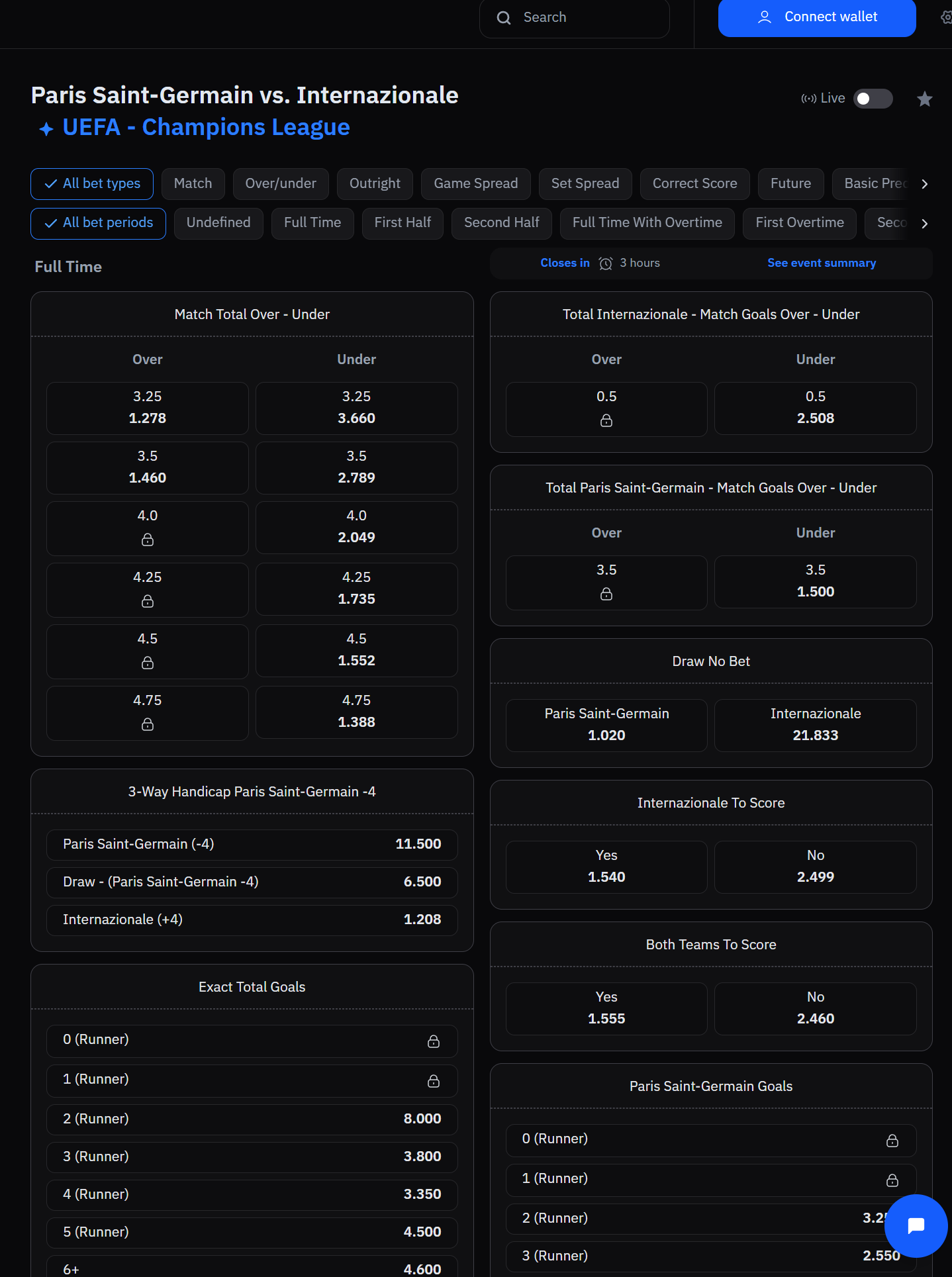Click the sparkle icon beside UEFA Champions League
The height and width of the screenshot is (1277, 952).
click(x=46, y=129)
